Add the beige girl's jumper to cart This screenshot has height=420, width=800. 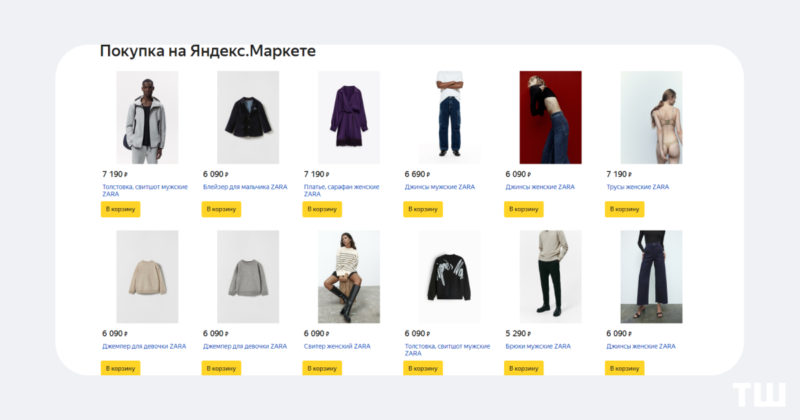point(120,368)
